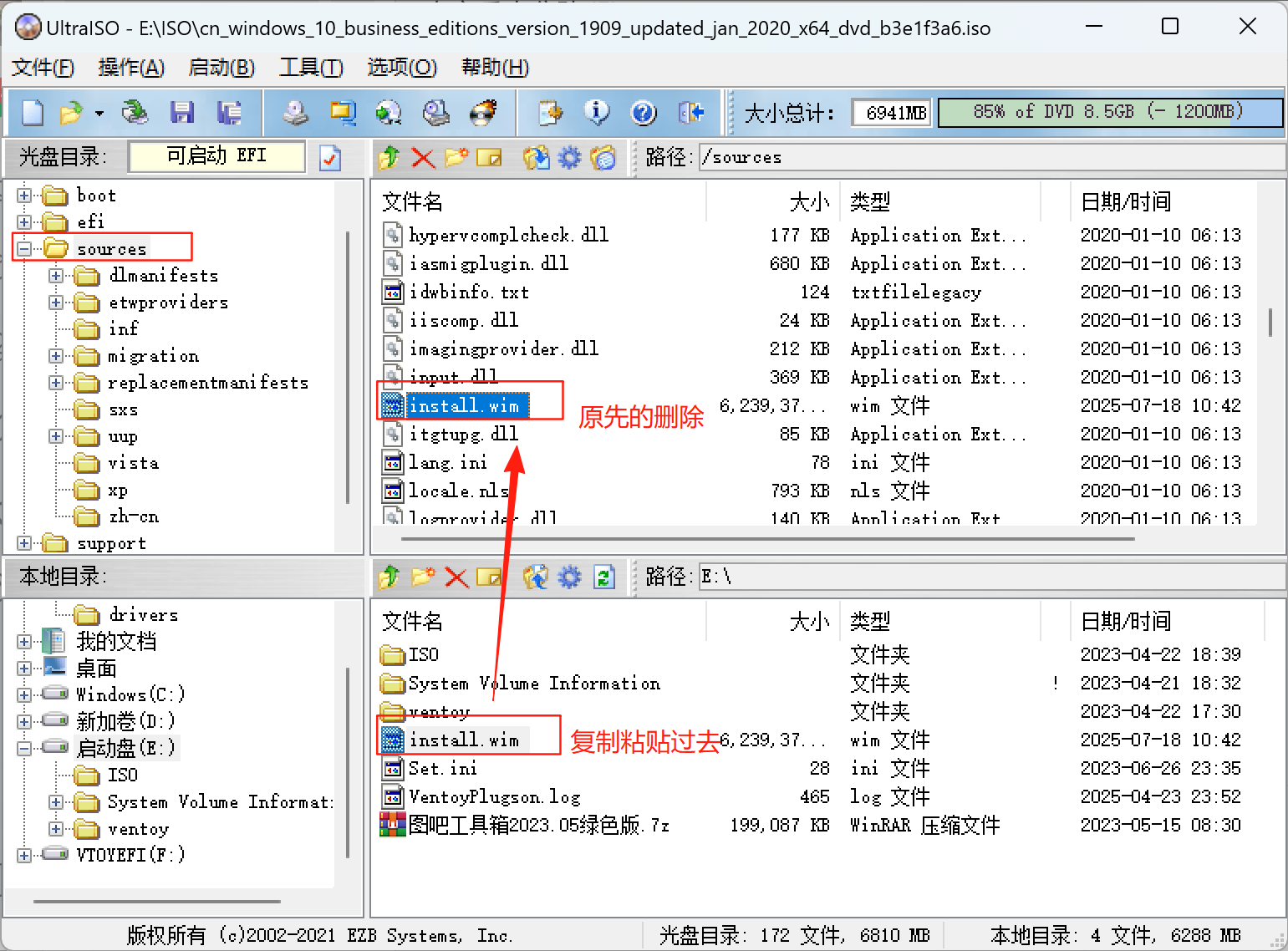Screen dimensions: 1288x951
Task: Open the 启动(B) menu
Action: 221,68
